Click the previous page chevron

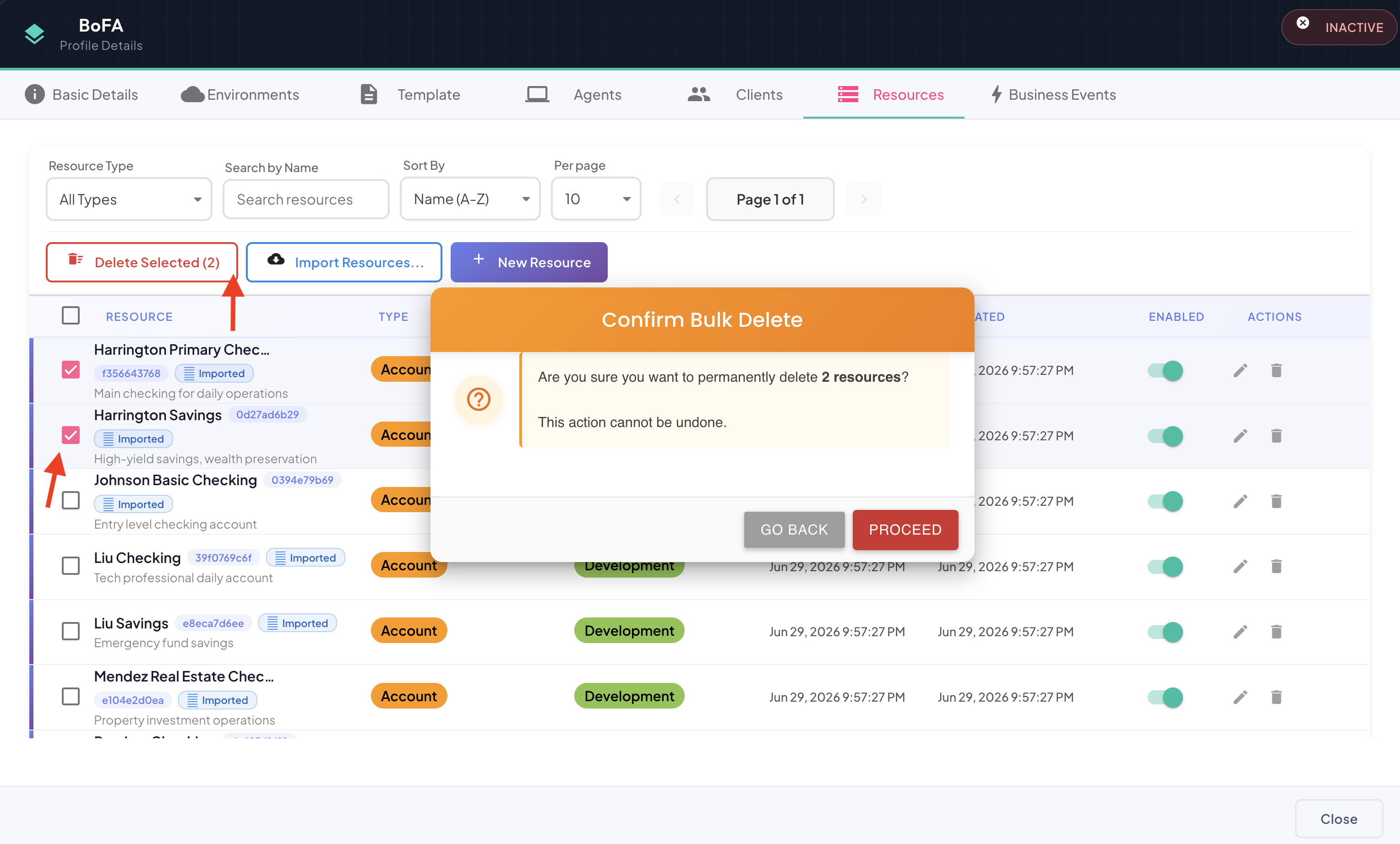pos(677,200)
